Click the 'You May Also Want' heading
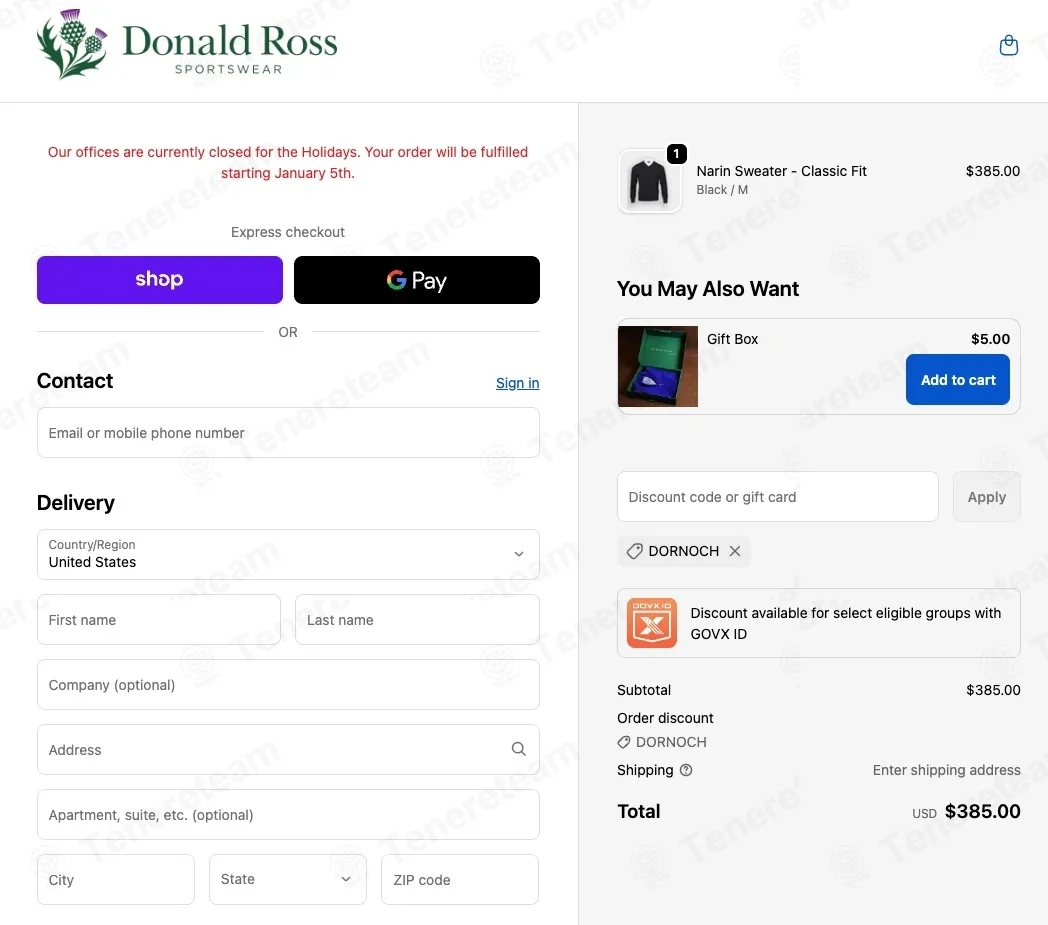 pyautogui.click(x=708, y=289)
